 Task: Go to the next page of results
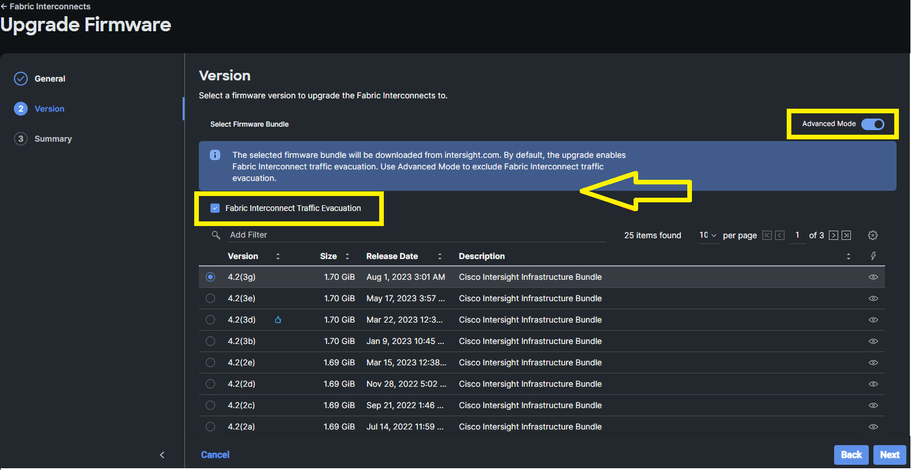point(833,235)
